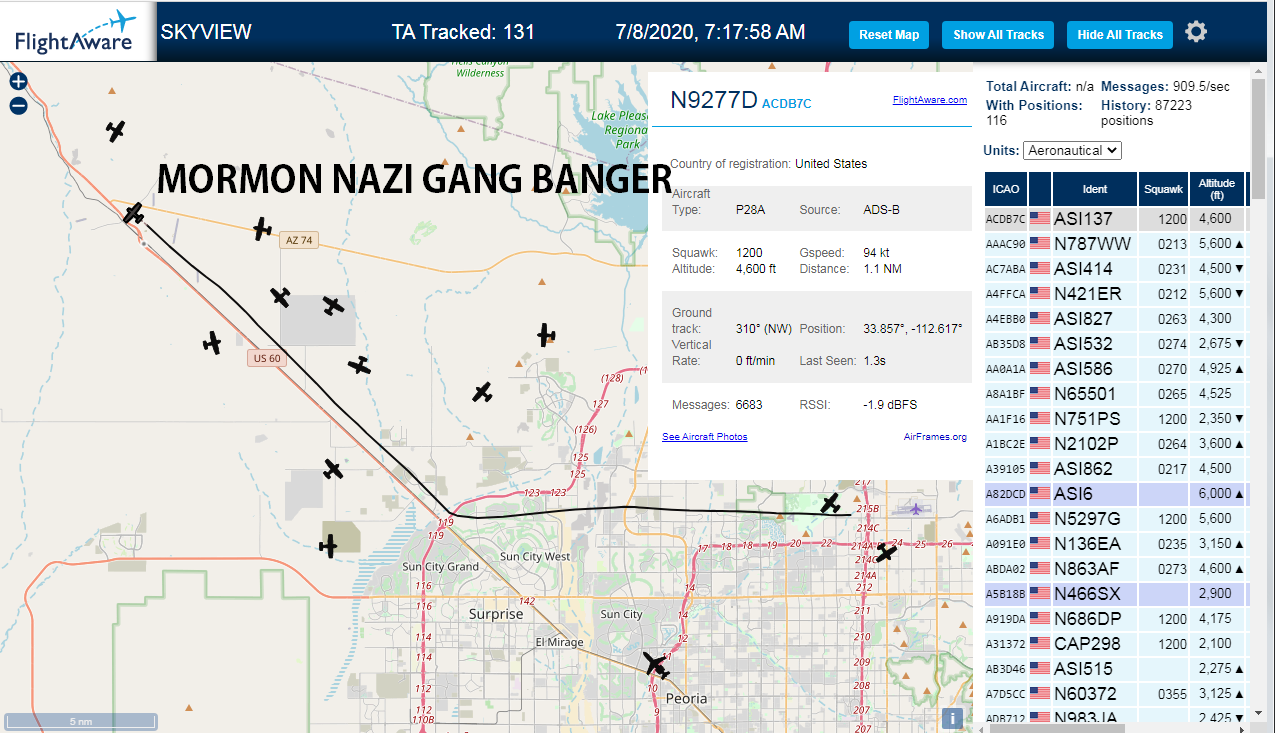1275x733 pixels.
Task: Sort the table by Altitude (ft) header
Action: tap(1217, 189)
